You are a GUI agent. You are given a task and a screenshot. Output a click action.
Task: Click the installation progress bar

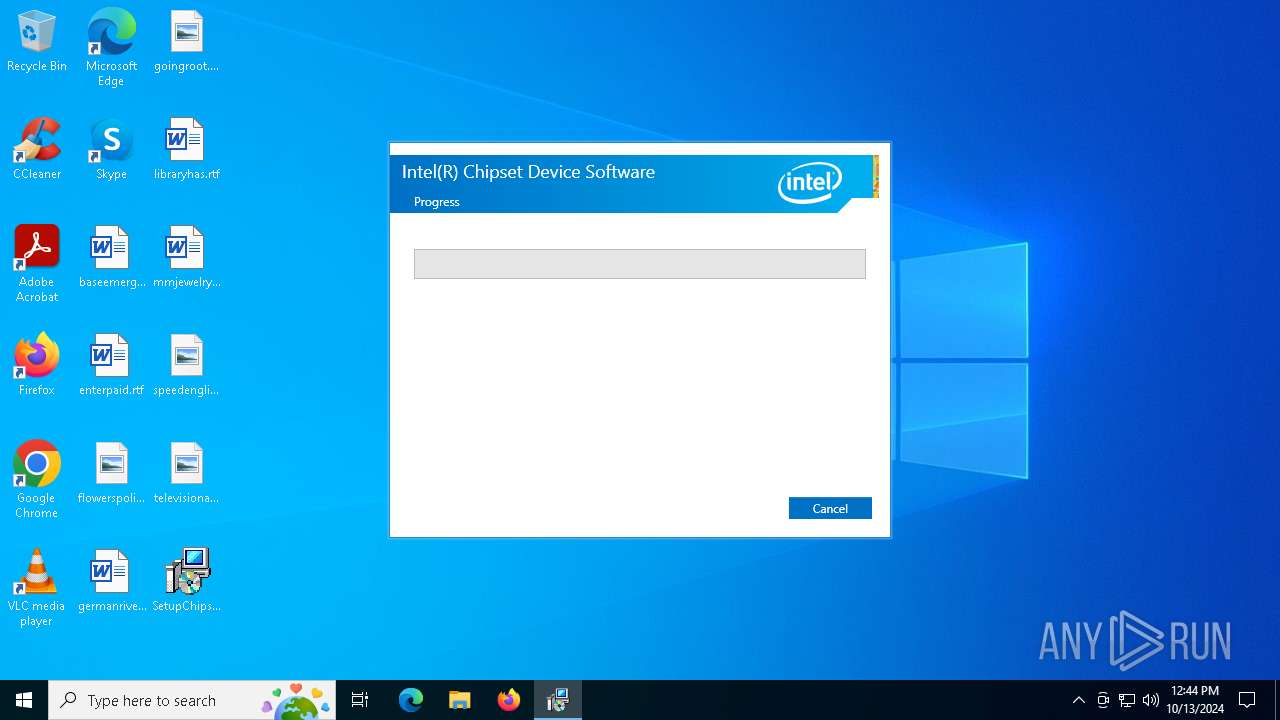tap(640, 264)
